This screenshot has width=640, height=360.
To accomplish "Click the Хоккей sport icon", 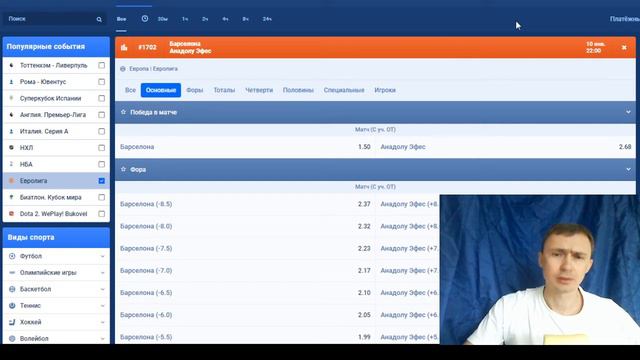I will click(x=12, y=322).
